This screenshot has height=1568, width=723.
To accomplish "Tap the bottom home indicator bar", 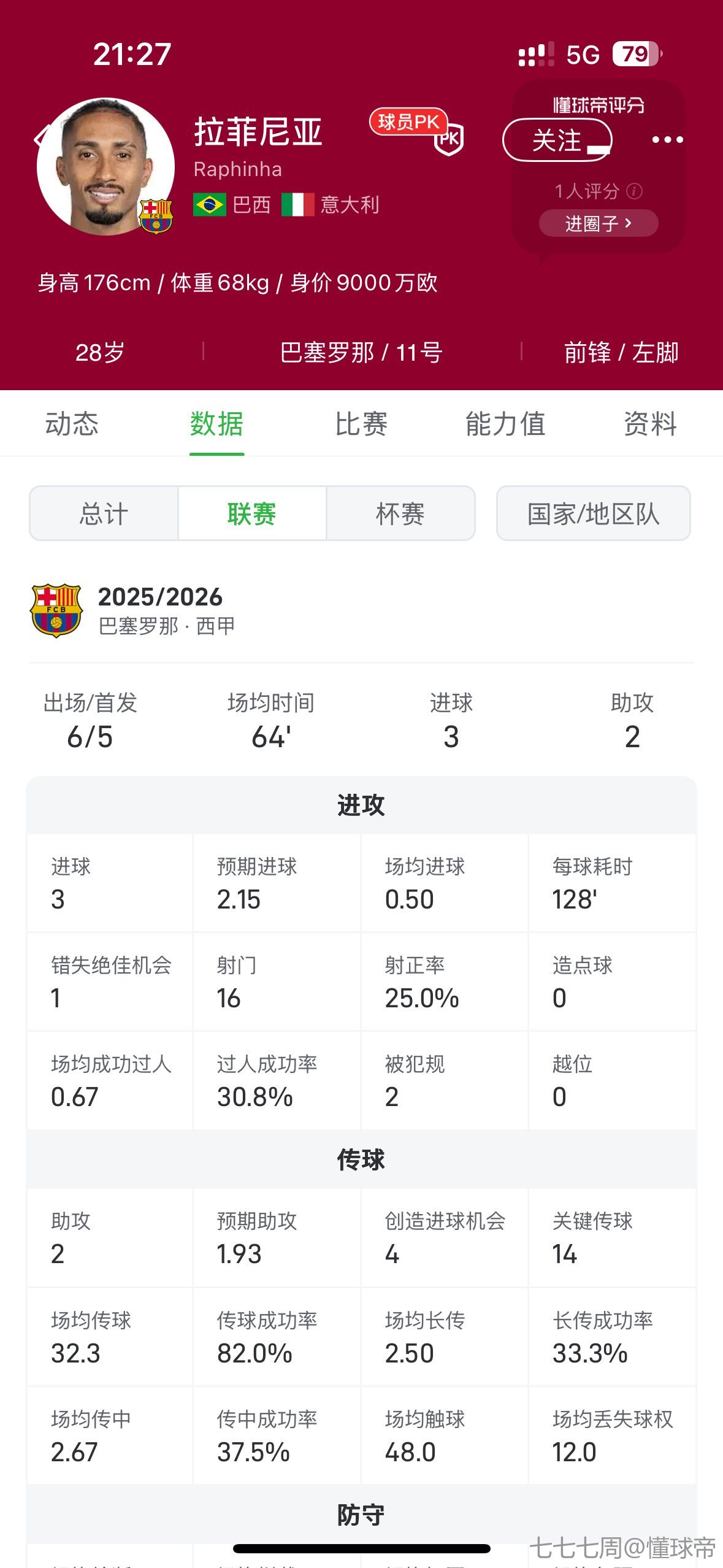I will [361, 1548].
